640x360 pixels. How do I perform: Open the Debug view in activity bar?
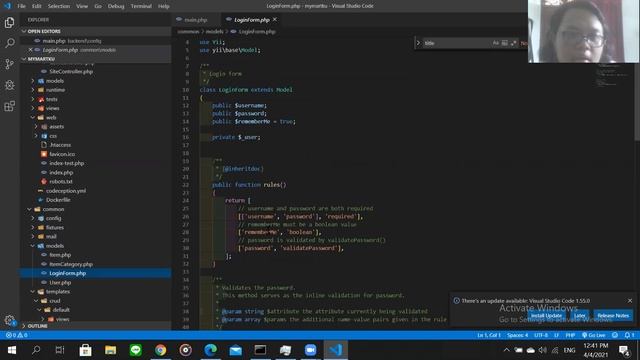pos(9,85)
